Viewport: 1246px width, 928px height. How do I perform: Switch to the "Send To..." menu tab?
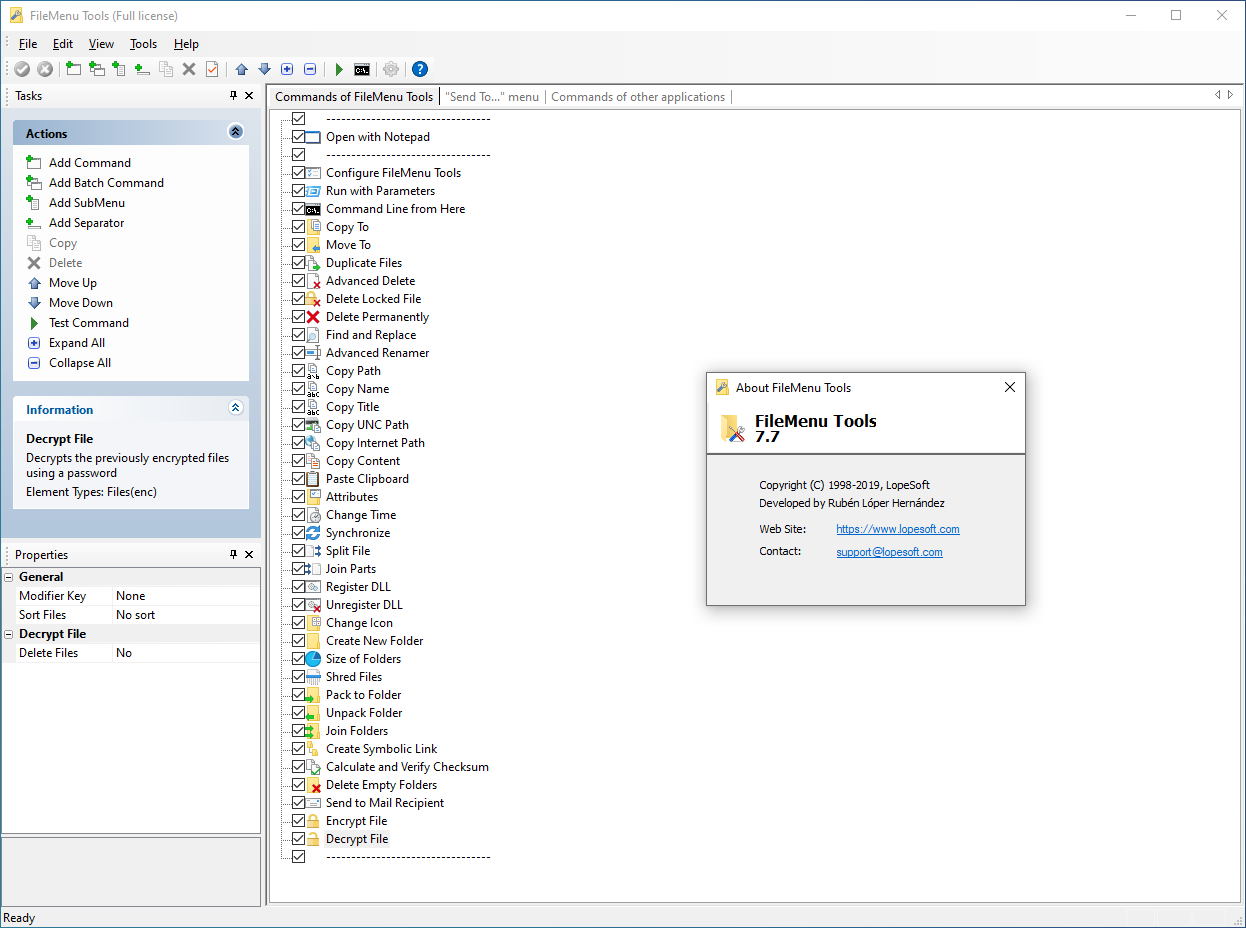pyautogui.click(x=492, y=97)
